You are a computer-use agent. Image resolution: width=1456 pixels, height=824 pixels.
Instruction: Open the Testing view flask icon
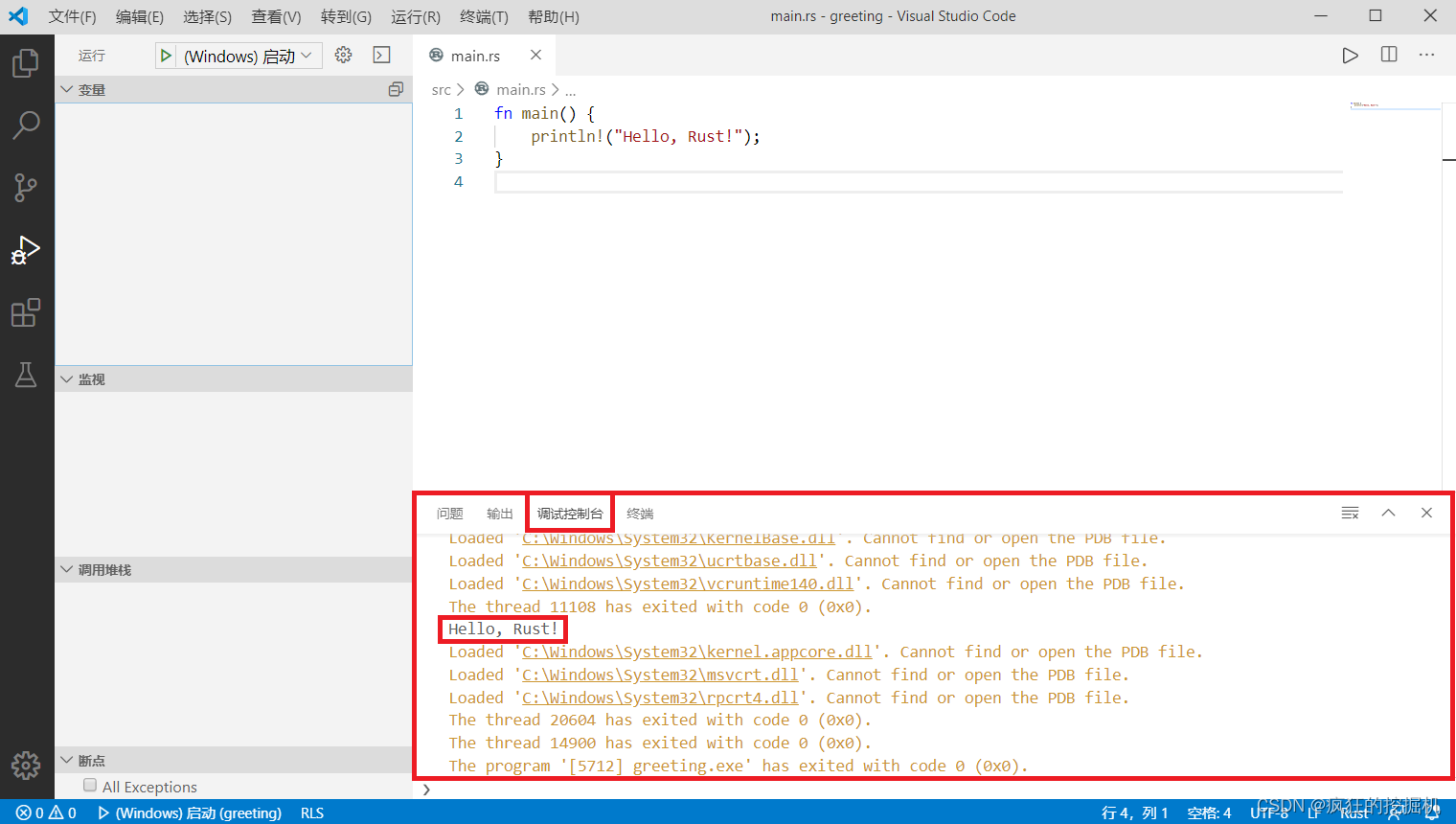26,375
